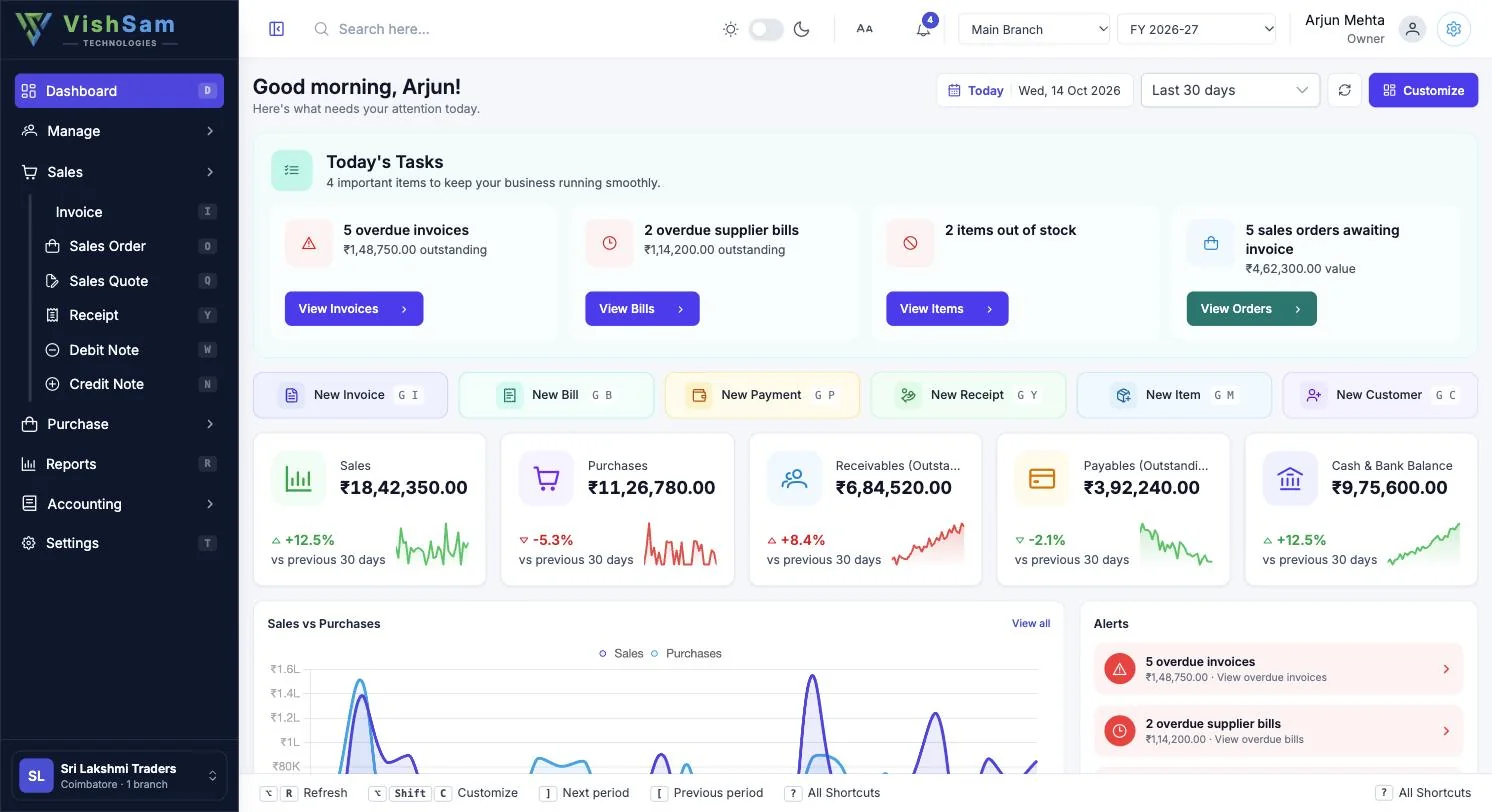
Task: Open the Last 30 days period dropdown
Action: click(1230, 90)
